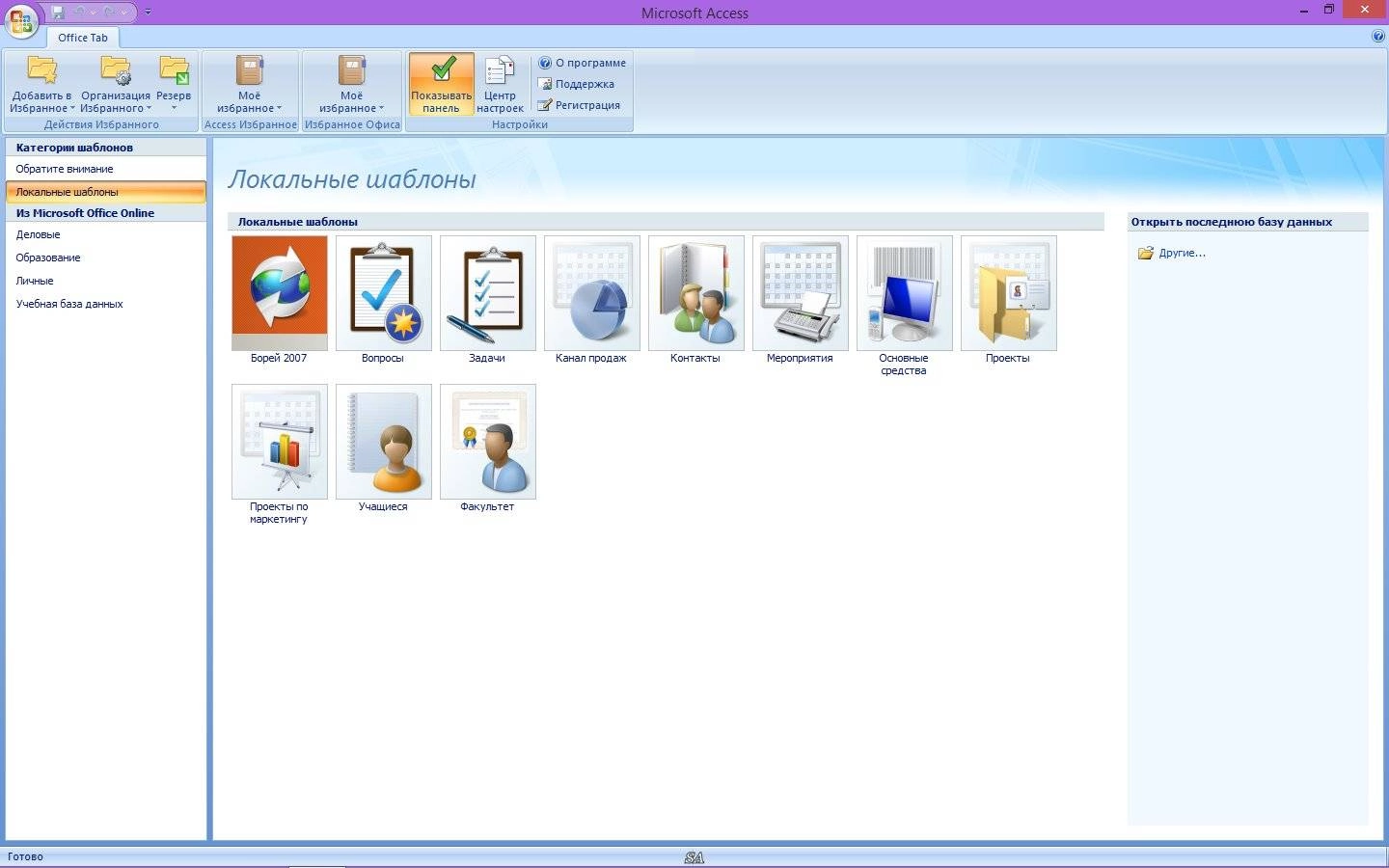Choose the Контакты template icon
Image resolution: width=1389 pixels, height=868 pixels.
point(696,293)
